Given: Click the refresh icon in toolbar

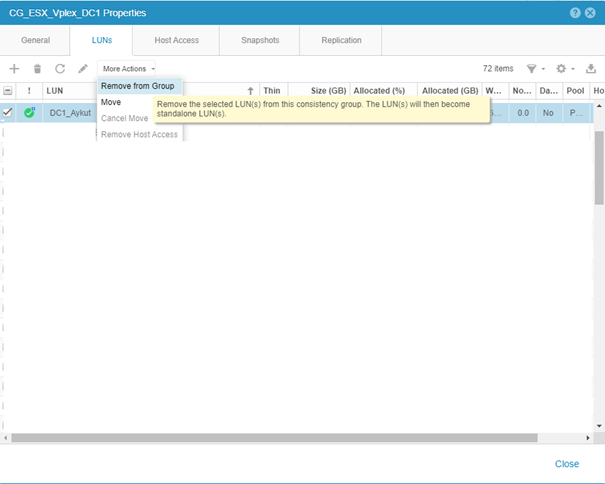Looking at the screenshot, I should (x=60, y=69).
